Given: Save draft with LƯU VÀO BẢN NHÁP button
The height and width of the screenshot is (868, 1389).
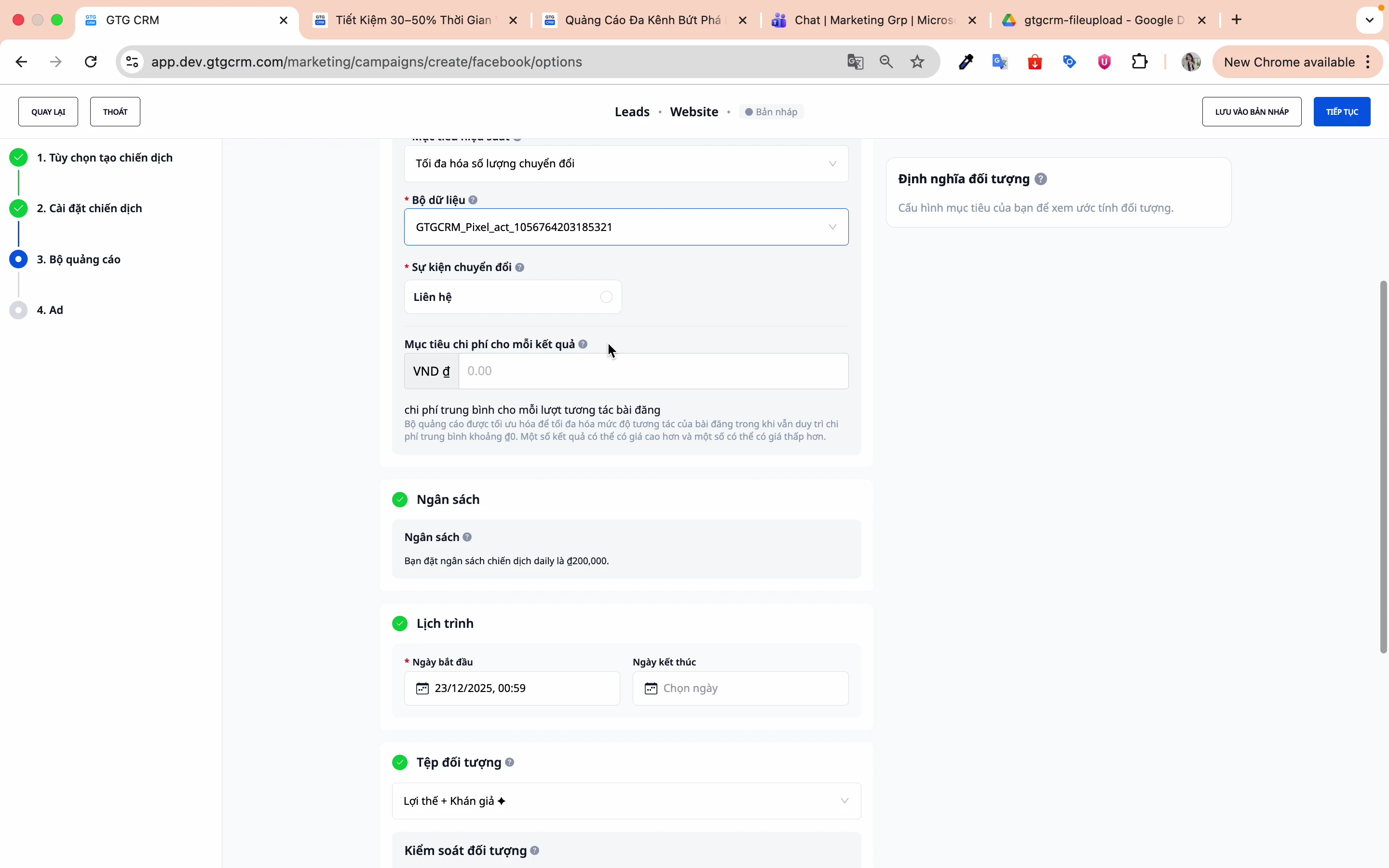Looking at the screenshot, I should coord(1251,111).
